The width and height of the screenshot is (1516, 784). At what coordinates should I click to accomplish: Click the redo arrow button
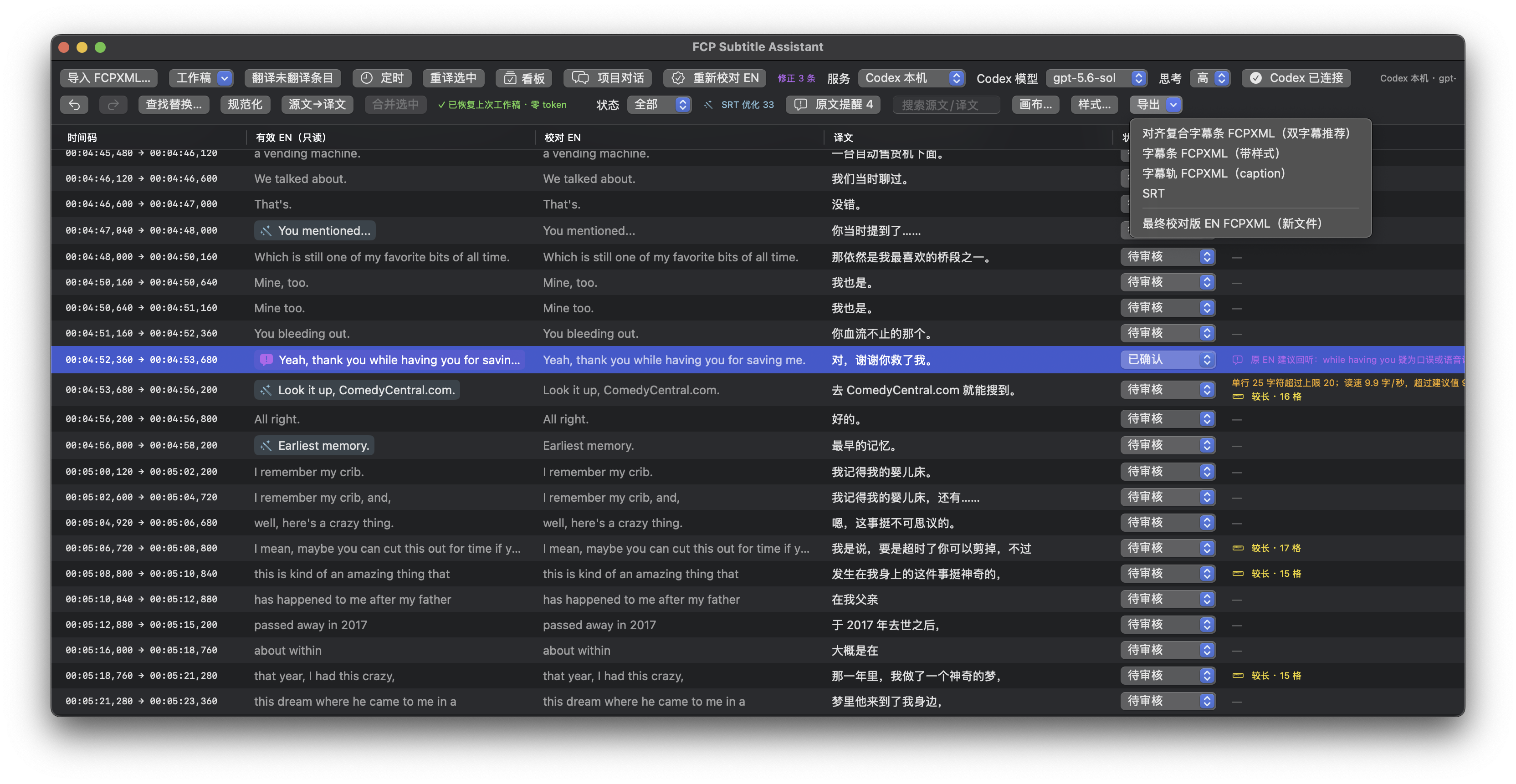tap(113, 105)
